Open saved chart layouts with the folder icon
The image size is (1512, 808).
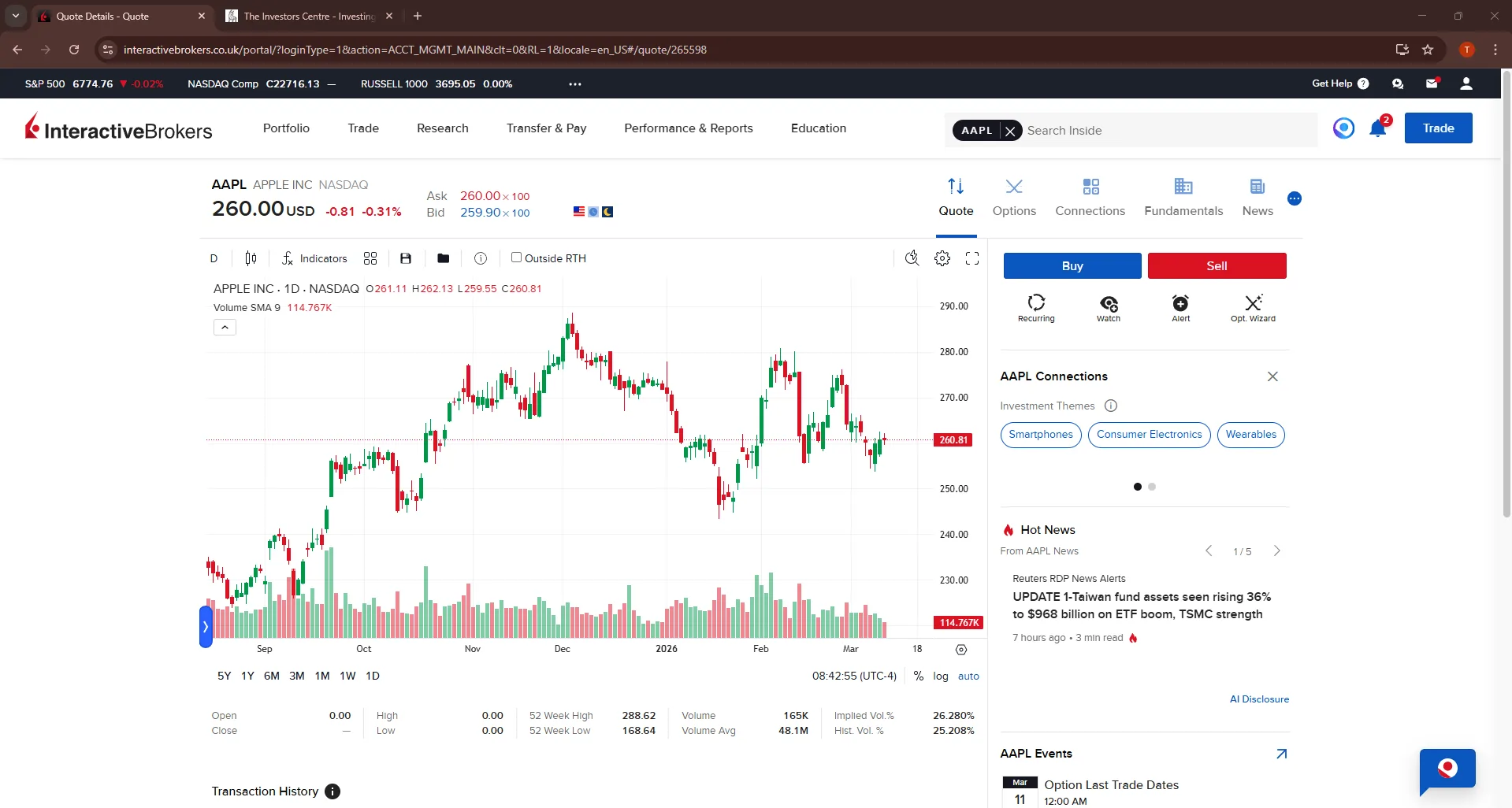click(x=444, y=258)
